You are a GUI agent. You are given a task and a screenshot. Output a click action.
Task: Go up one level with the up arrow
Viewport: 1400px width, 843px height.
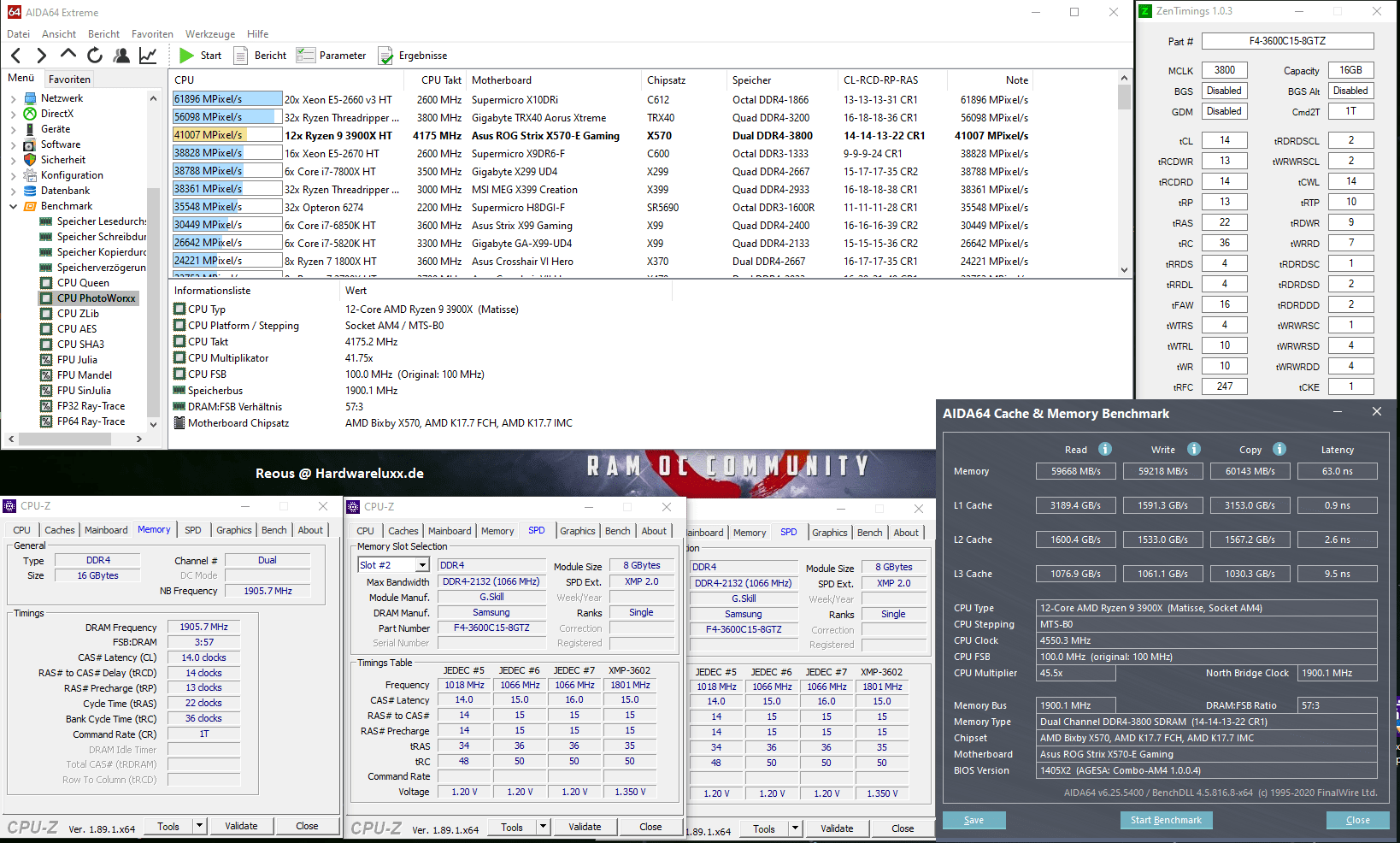[x=68, y=55]
